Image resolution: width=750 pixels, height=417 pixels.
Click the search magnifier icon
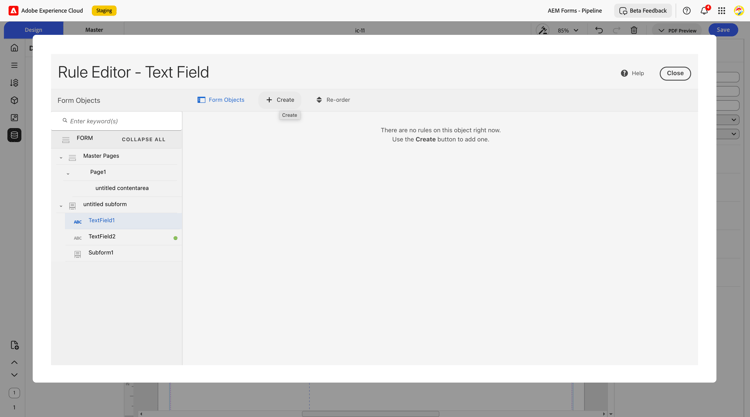65,121
